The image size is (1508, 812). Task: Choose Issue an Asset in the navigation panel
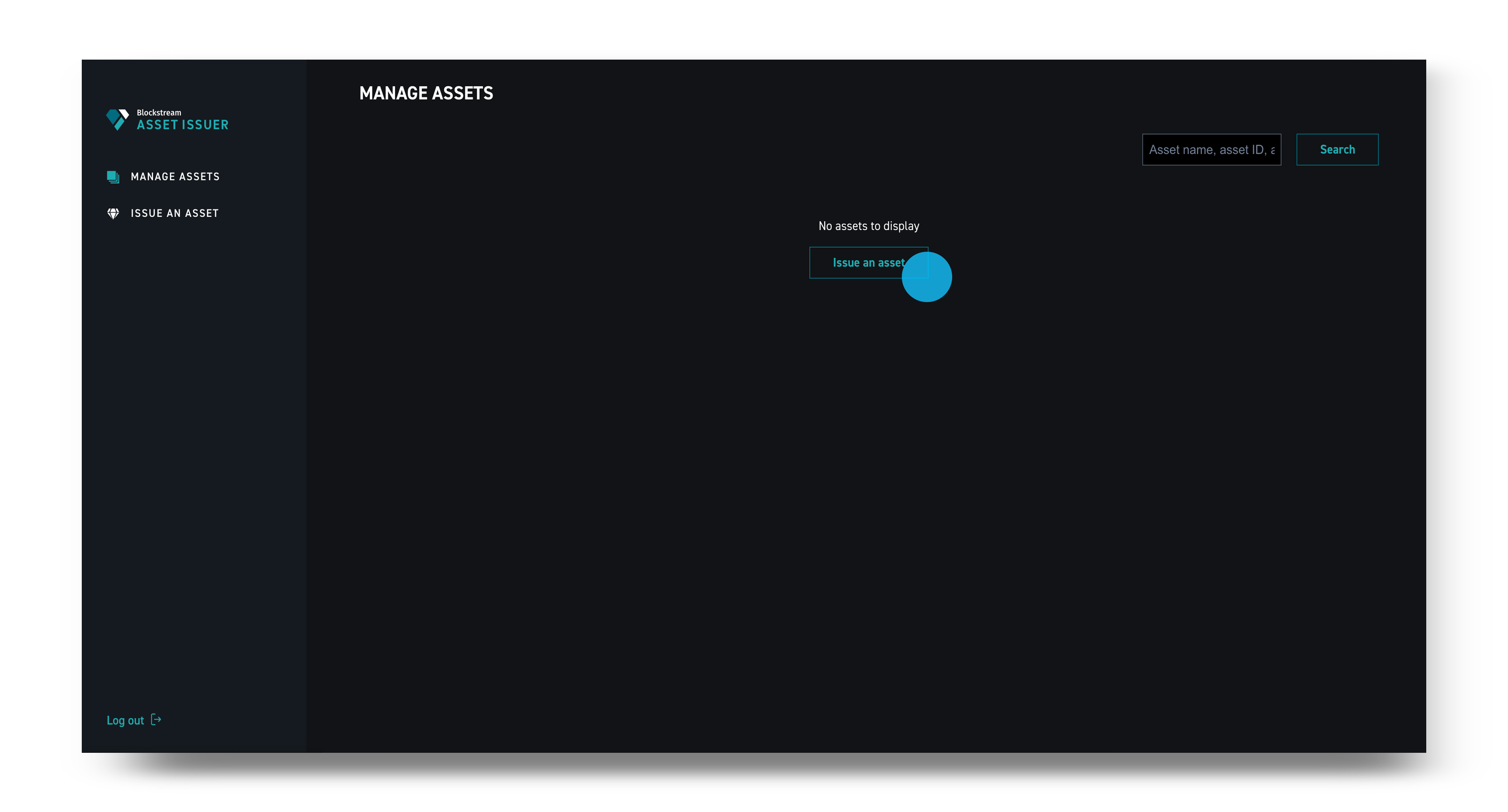coord(174,213)
